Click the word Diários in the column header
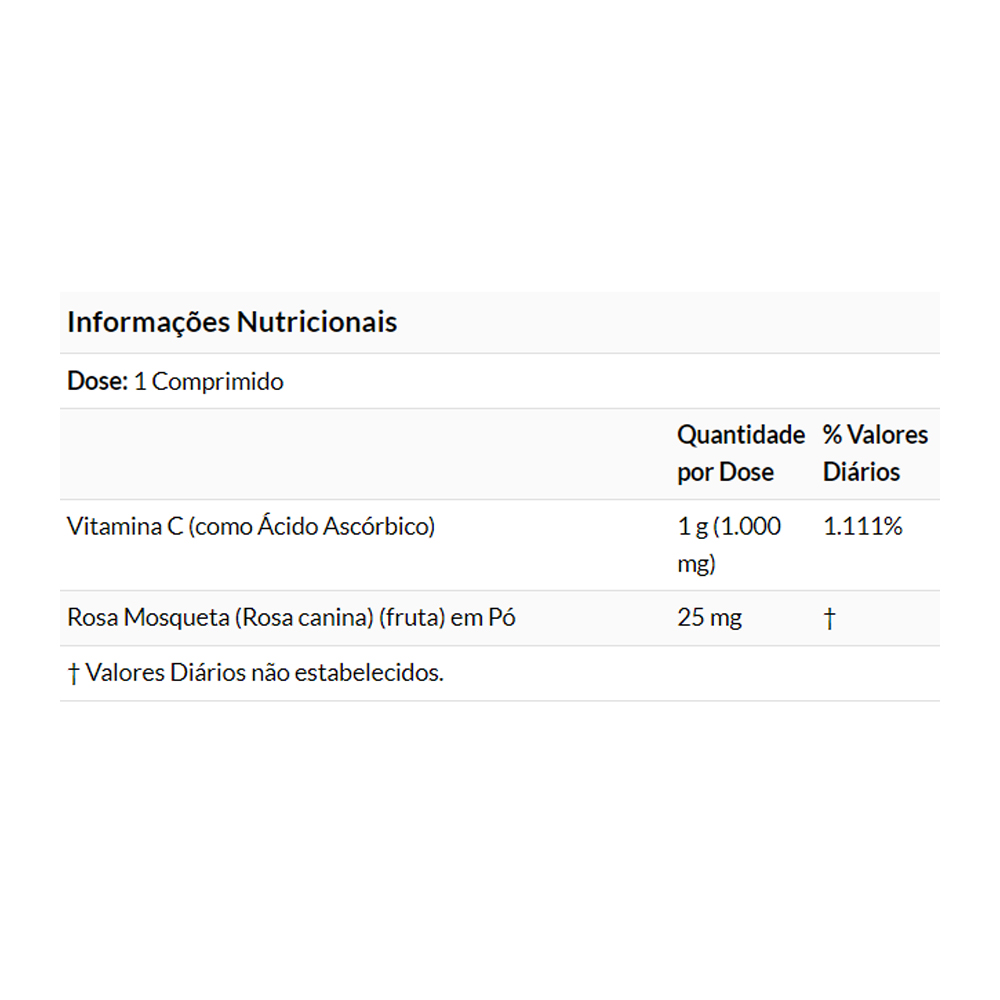Viewport: 1000px width, 1000px height. click(861, 472)
